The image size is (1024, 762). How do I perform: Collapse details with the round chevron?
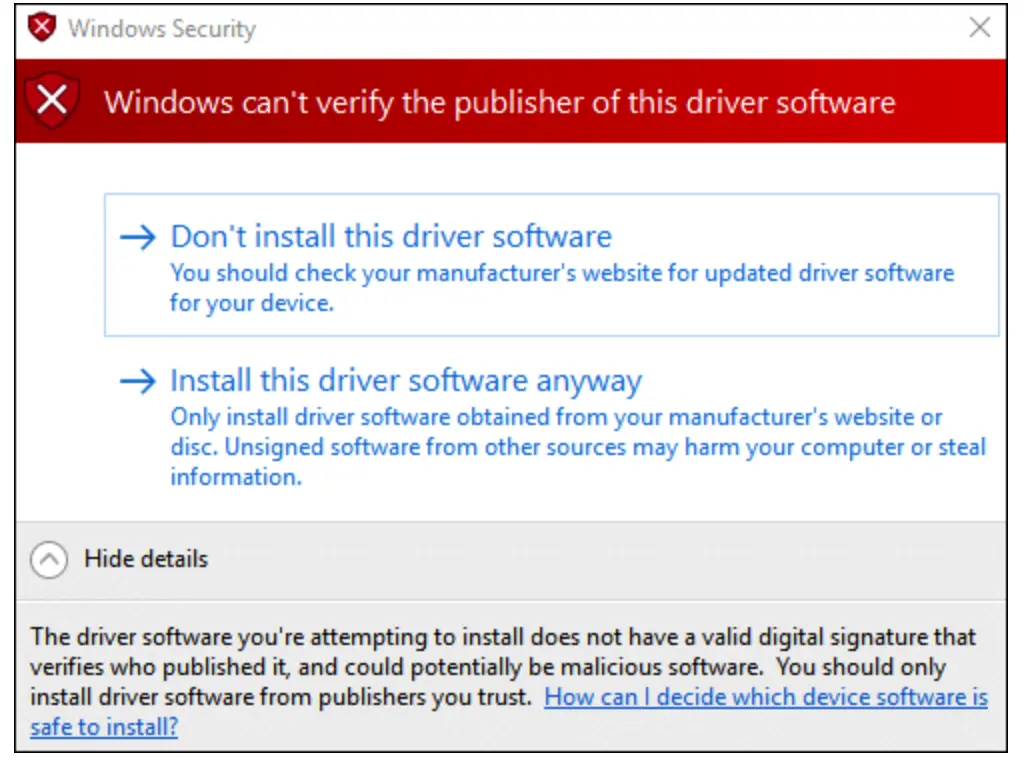tap(49, 560)
